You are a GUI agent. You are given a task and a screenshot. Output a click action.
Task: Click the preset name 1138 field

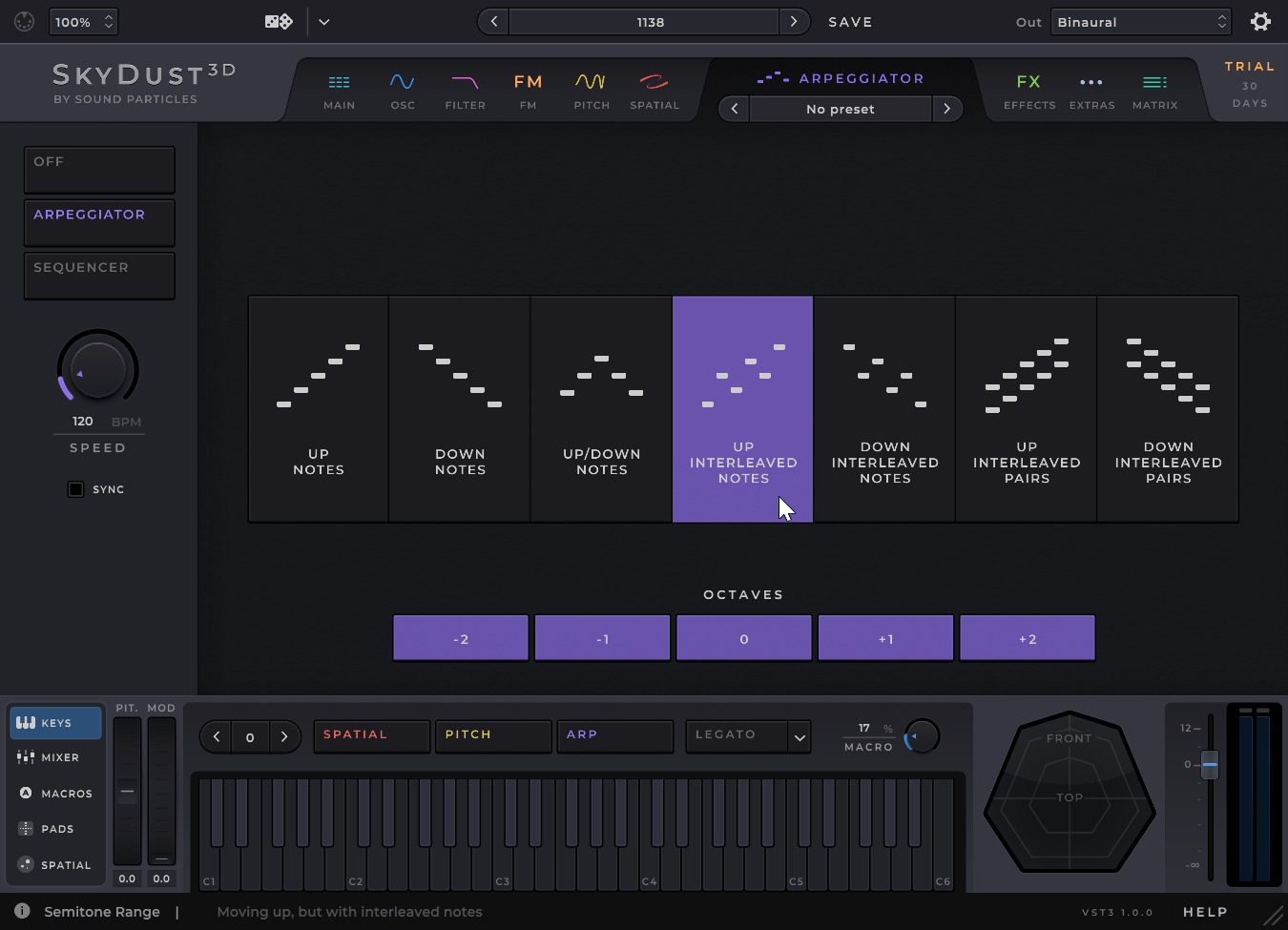[644, 21]
